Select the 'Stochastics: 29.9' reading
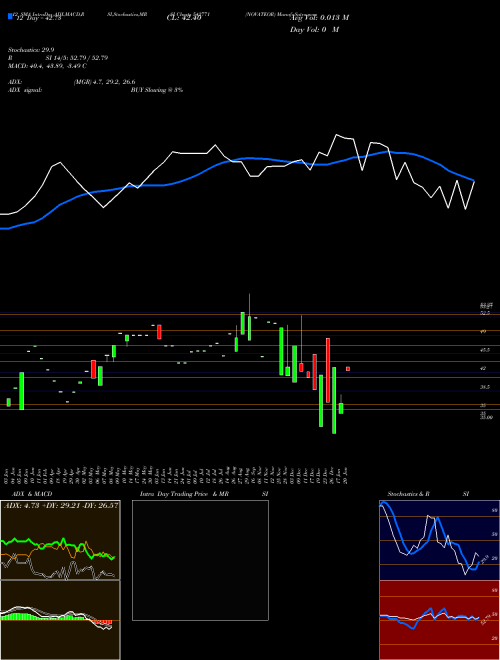Viewport: 500px width, 660px height. [31, 50]
